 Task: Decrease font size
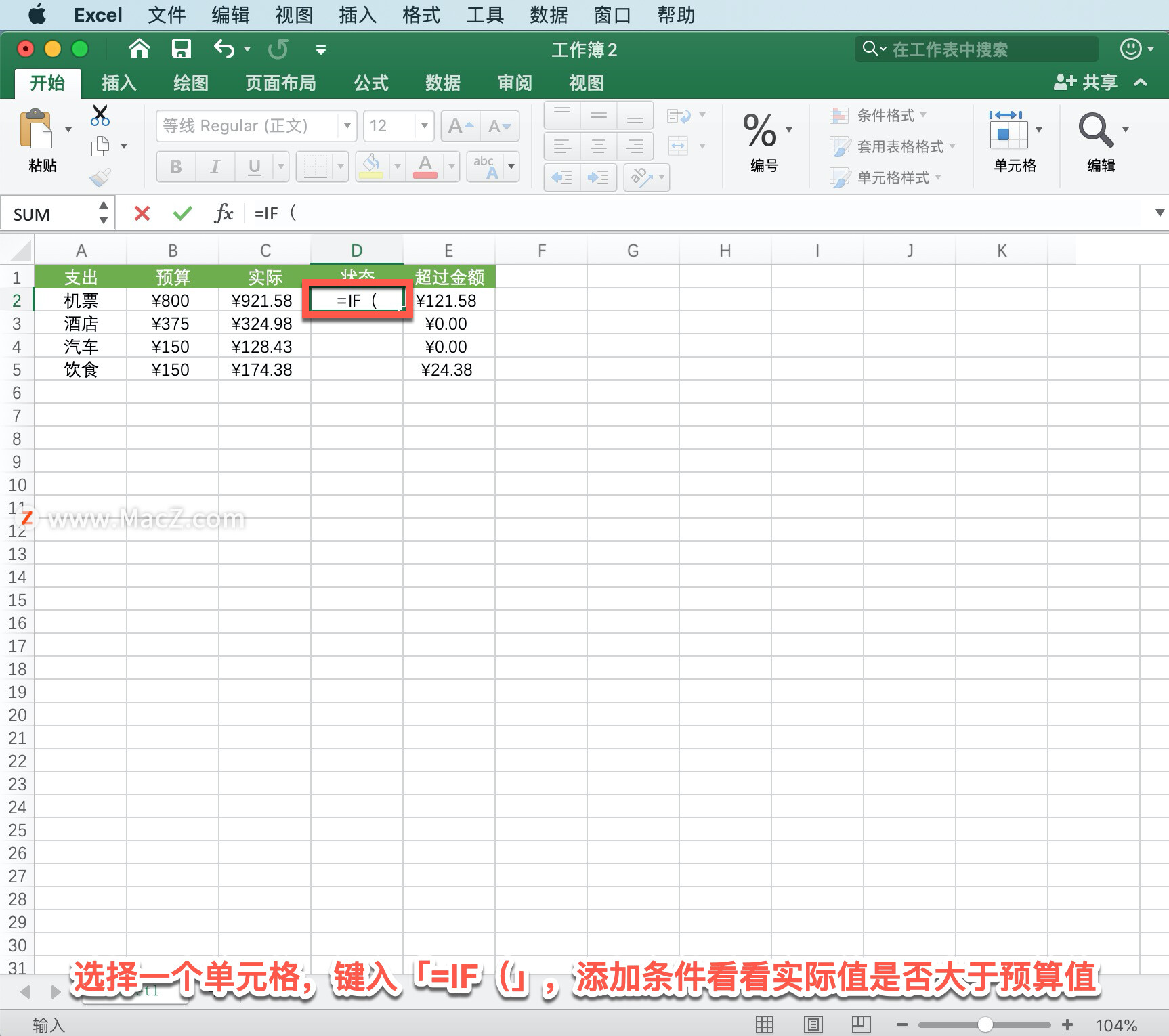pyautogui.click(x=500, y=126)
